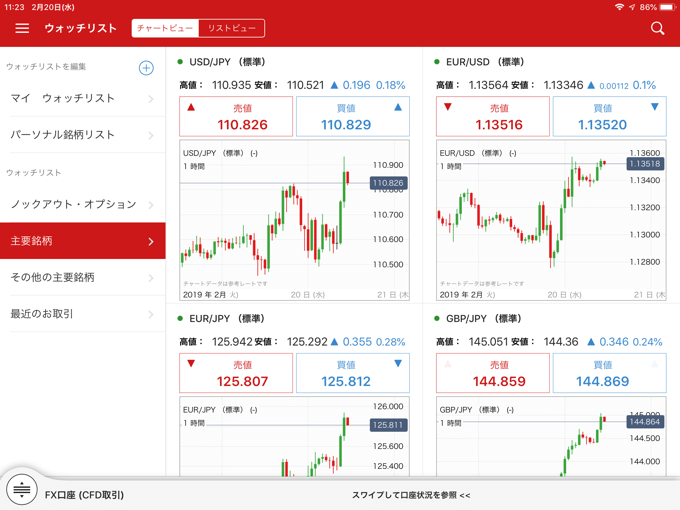Open マイ ウォッチリスト

[83, 98]
